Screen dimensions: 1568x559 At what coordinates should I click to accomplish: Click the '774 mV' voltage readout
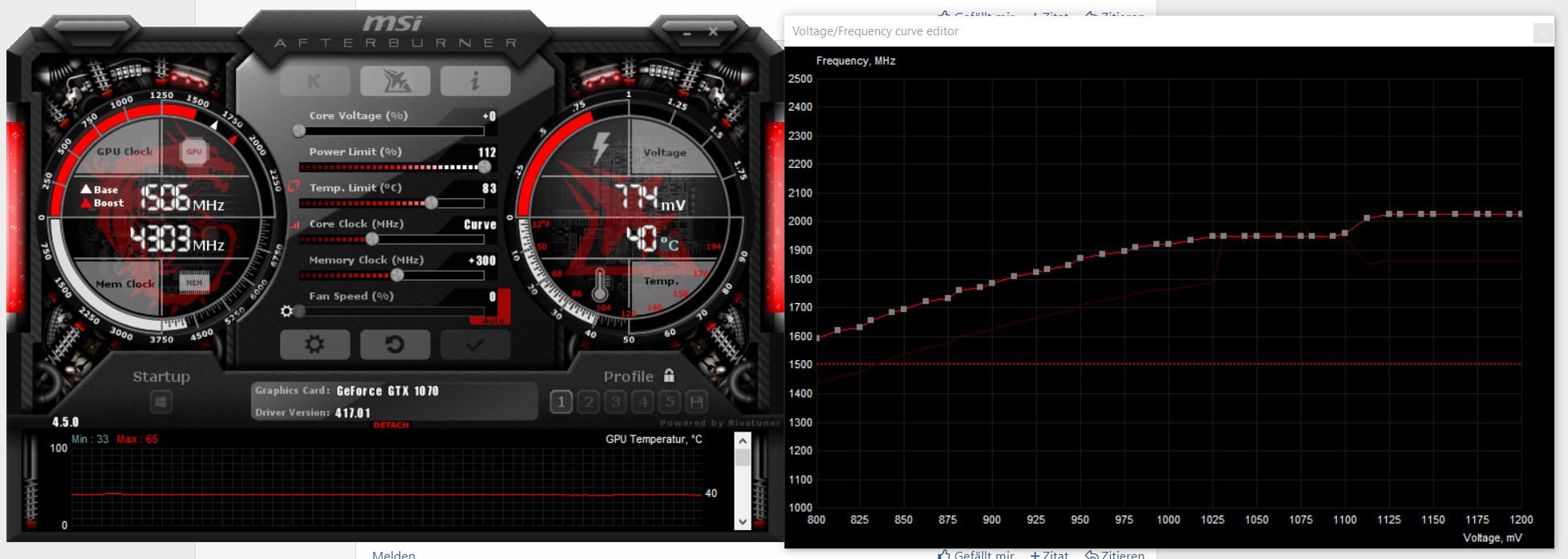tap(650, 197)
